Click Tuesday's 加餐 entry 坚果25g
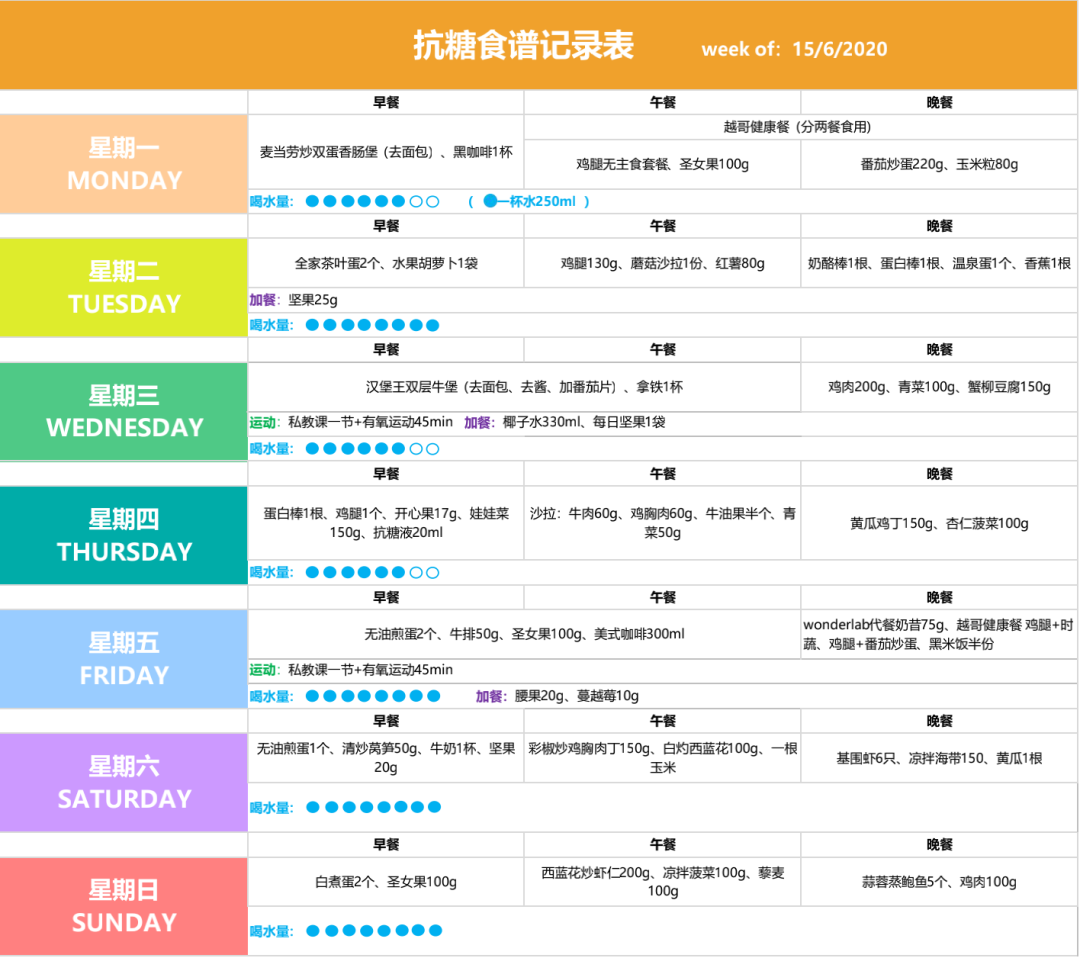This screenshot has height=958, width=1080. pyautogui.click(x=310, y=299)
